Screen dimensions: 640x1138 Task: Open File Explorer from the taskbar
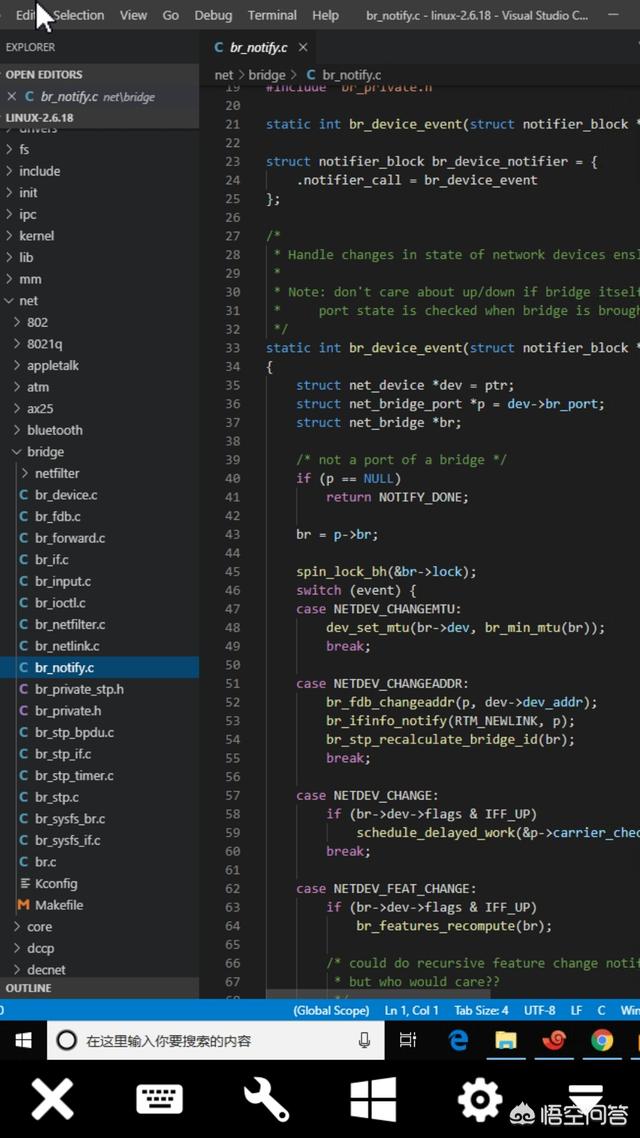(x=506, y=1041)
